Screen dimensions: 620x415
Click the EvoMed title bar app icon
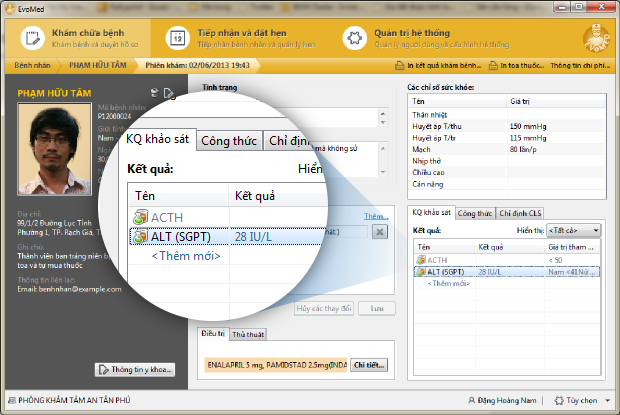(x=10, y=9)
